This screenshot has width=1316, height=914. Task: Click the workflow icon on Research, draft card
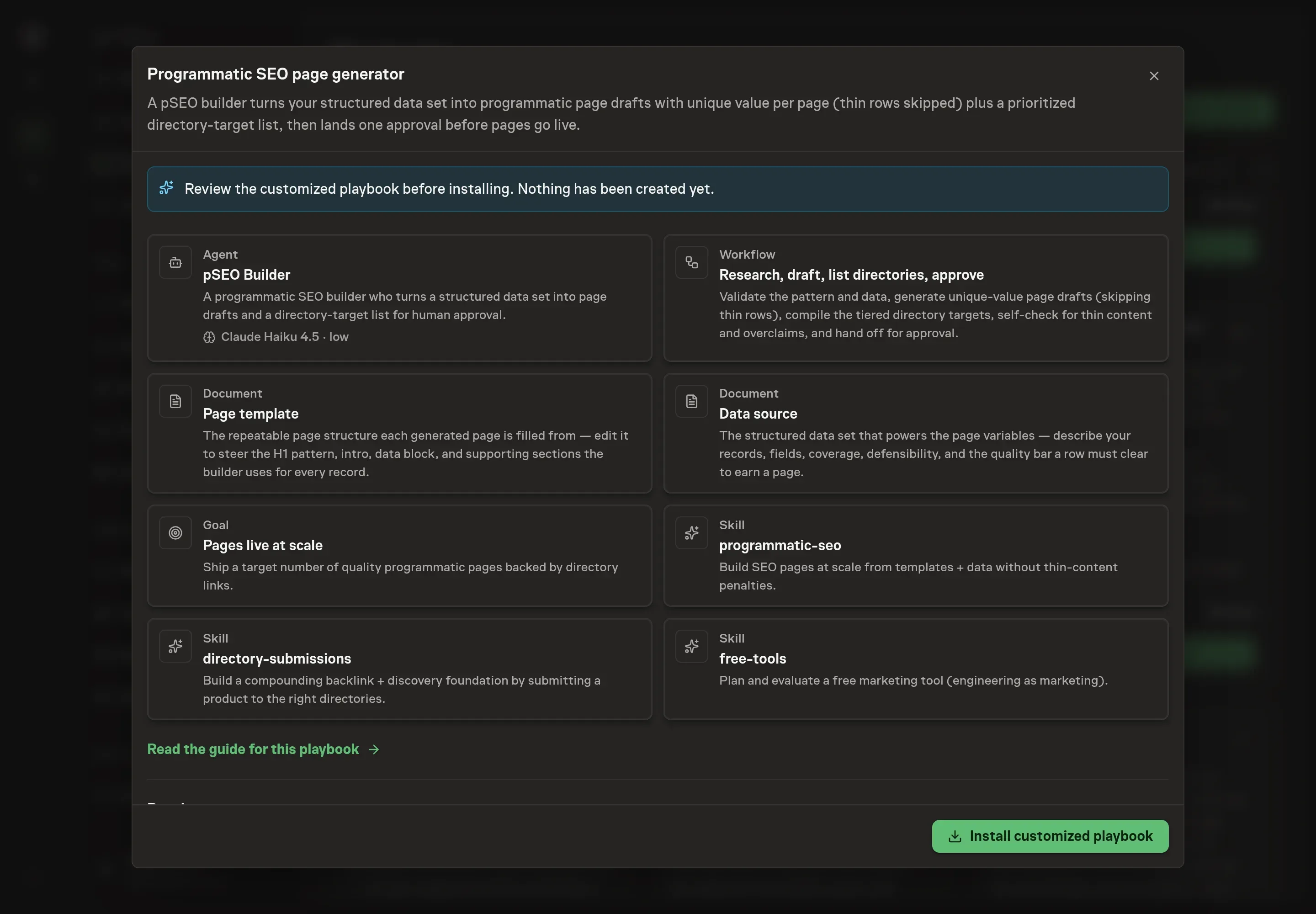click(691, 262)
